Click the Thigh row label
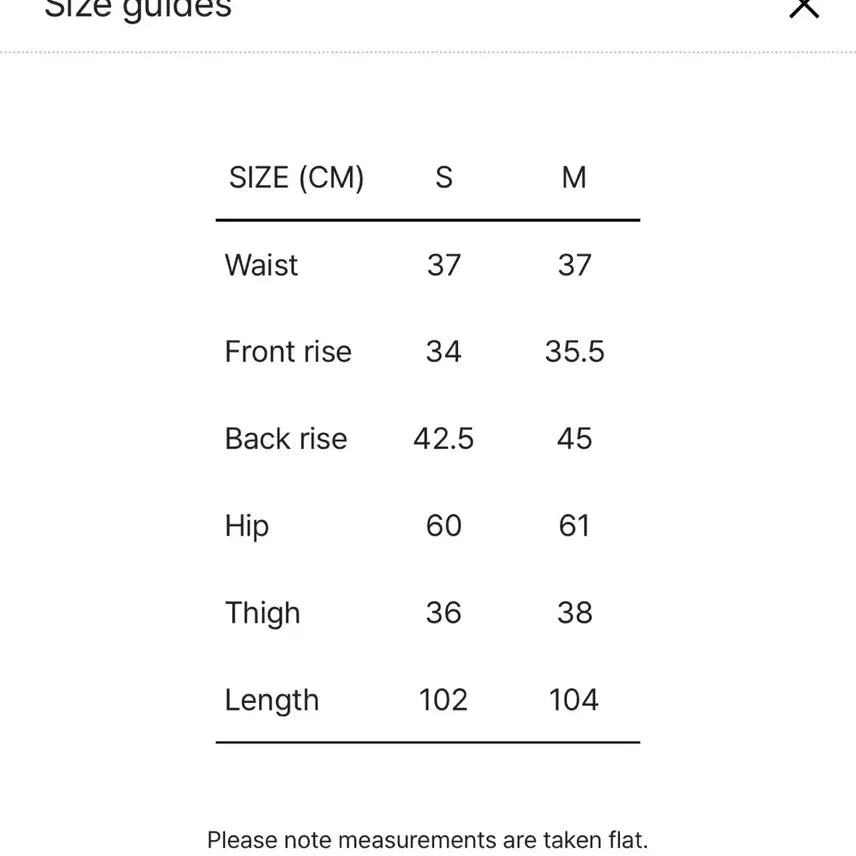 pyautogui.click(x=263, y=614)
